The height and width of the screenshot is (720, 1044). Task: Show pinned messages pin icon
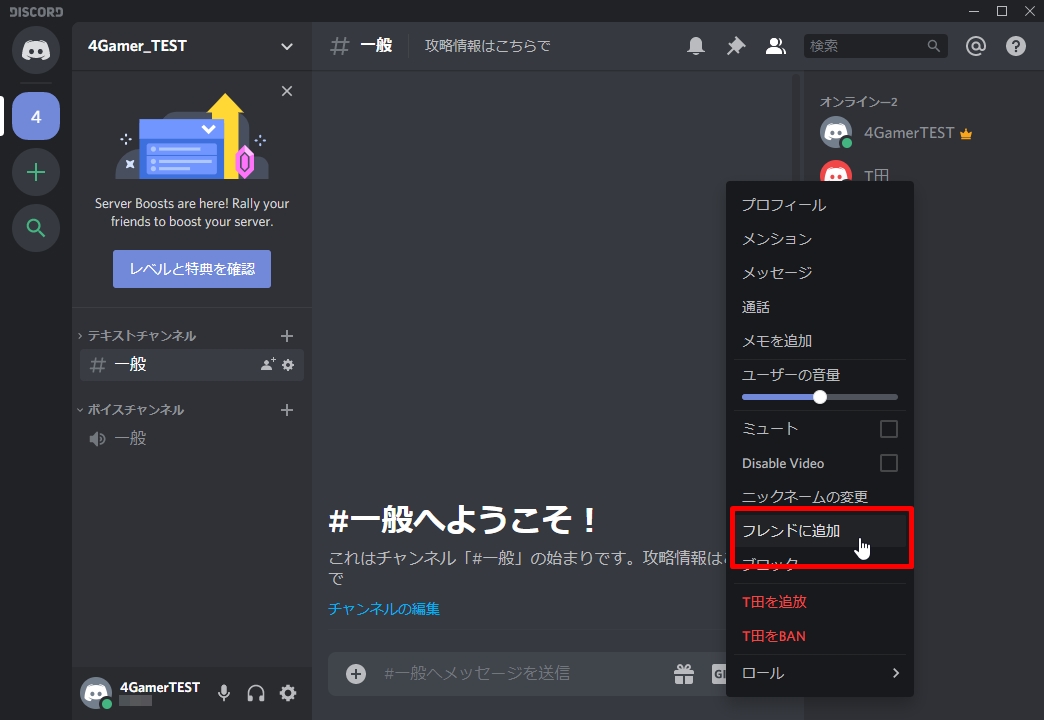(736, 46)
